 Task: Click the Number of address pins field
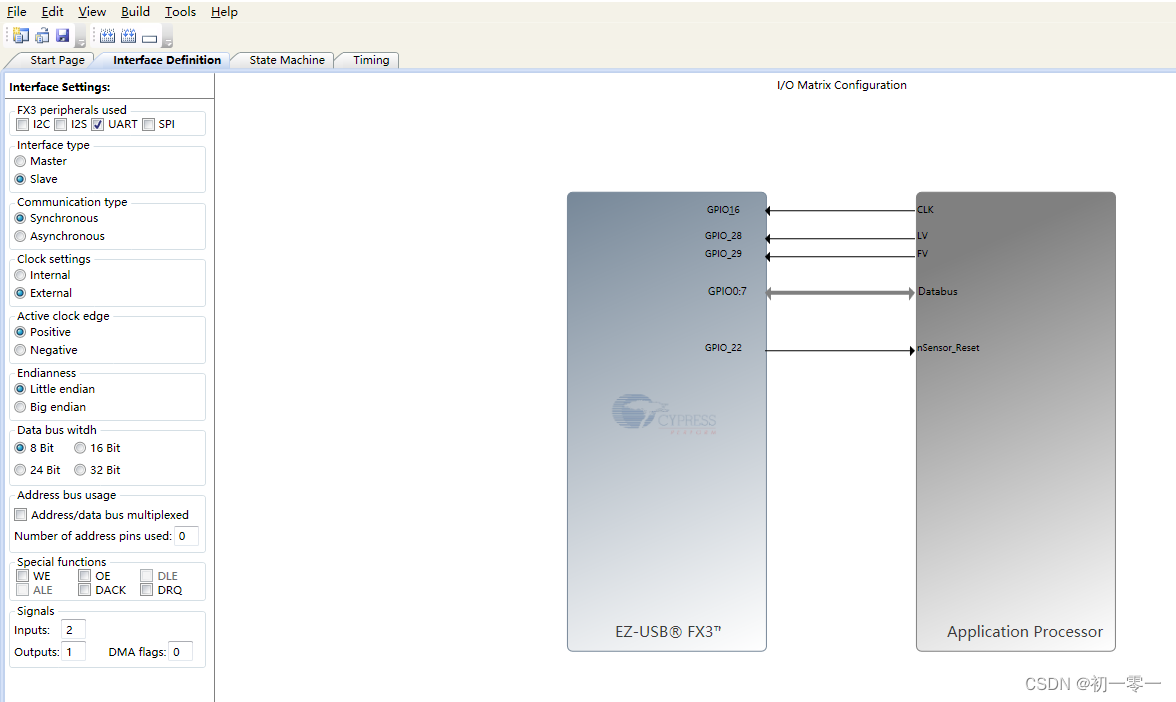pyautogui.click(x=187, y=536)
